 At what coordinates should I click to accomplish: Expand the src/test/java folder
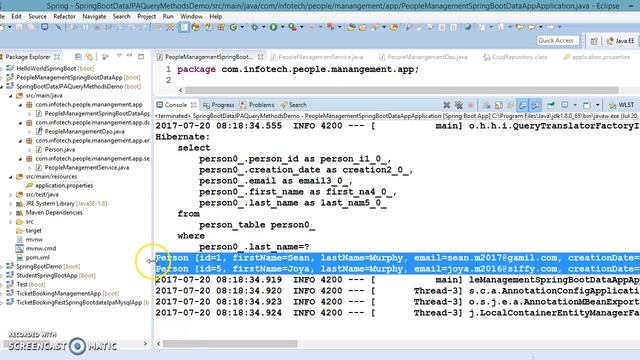11,195
